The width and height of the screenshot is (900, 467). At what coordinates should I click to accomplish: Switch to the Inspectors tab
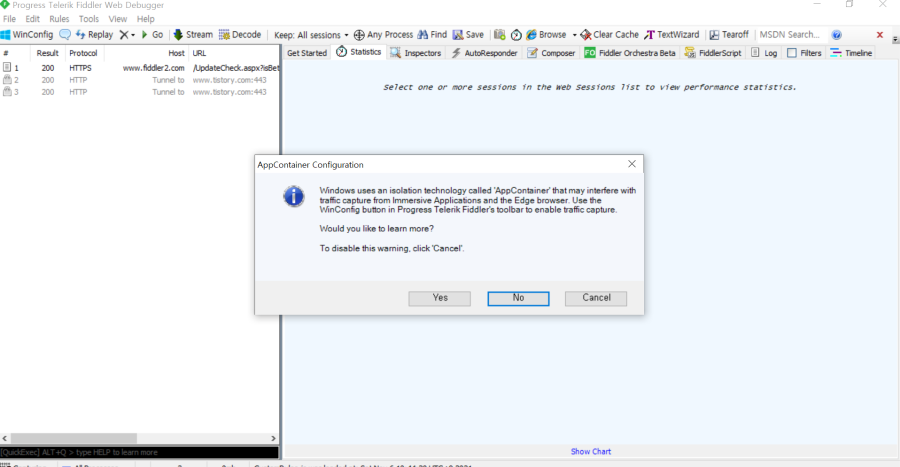(x=416, y=53)
